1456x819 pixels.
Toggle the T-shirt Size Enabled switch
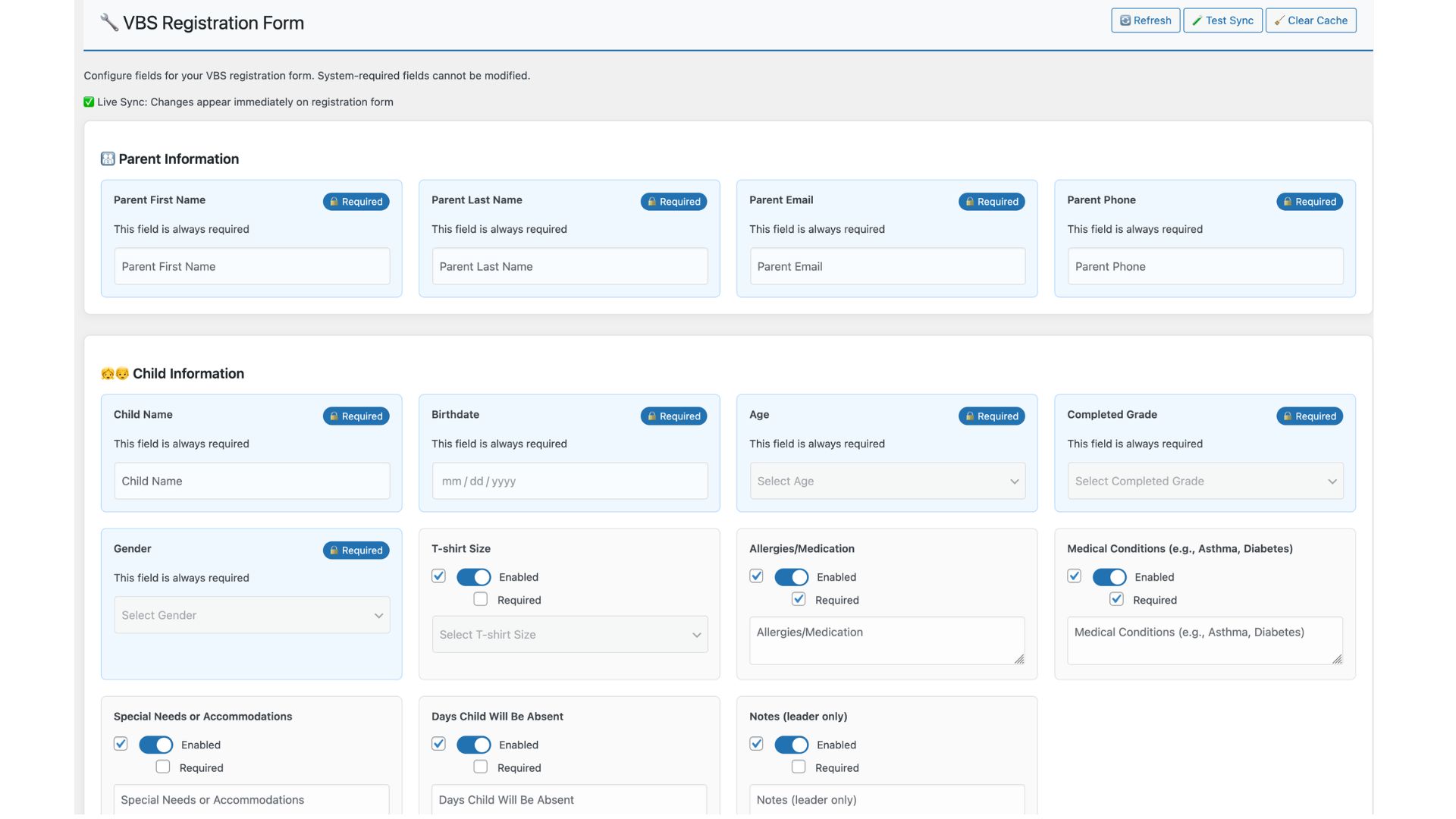coord(474,577)
